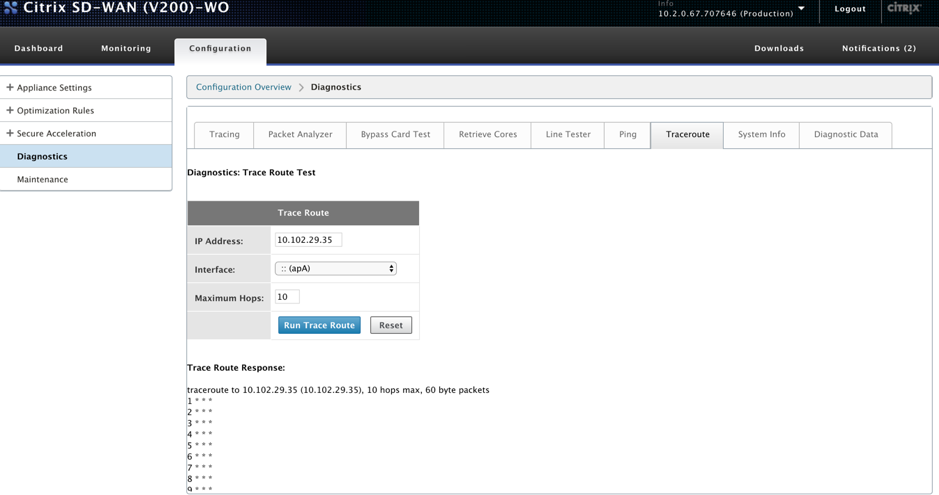The height and width of the screenshot is (495, 939).
Task: Expand Appliance Settings with plus icon
Action: 10,87
